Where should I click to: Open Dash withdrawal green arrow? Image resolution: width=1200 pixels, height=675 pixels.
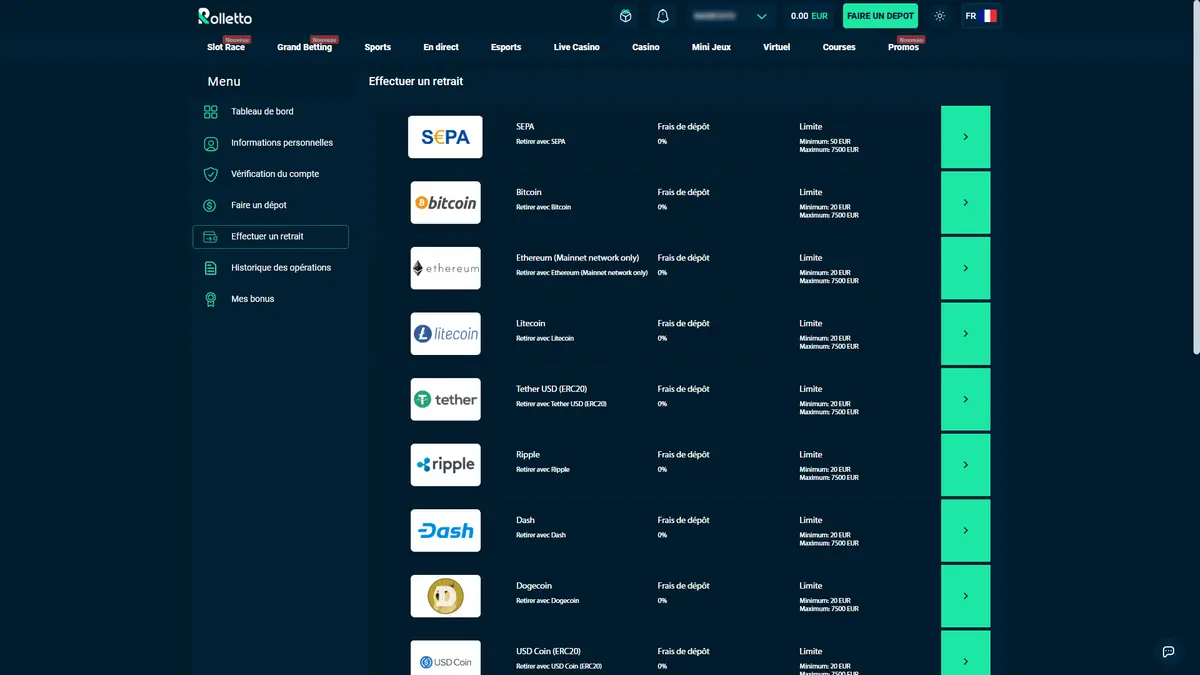click(965, 530)
